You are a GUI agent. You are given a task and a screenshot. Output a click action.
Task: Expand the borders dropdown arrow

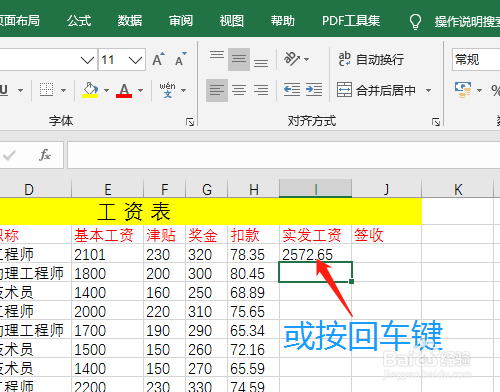click(63, 90)
